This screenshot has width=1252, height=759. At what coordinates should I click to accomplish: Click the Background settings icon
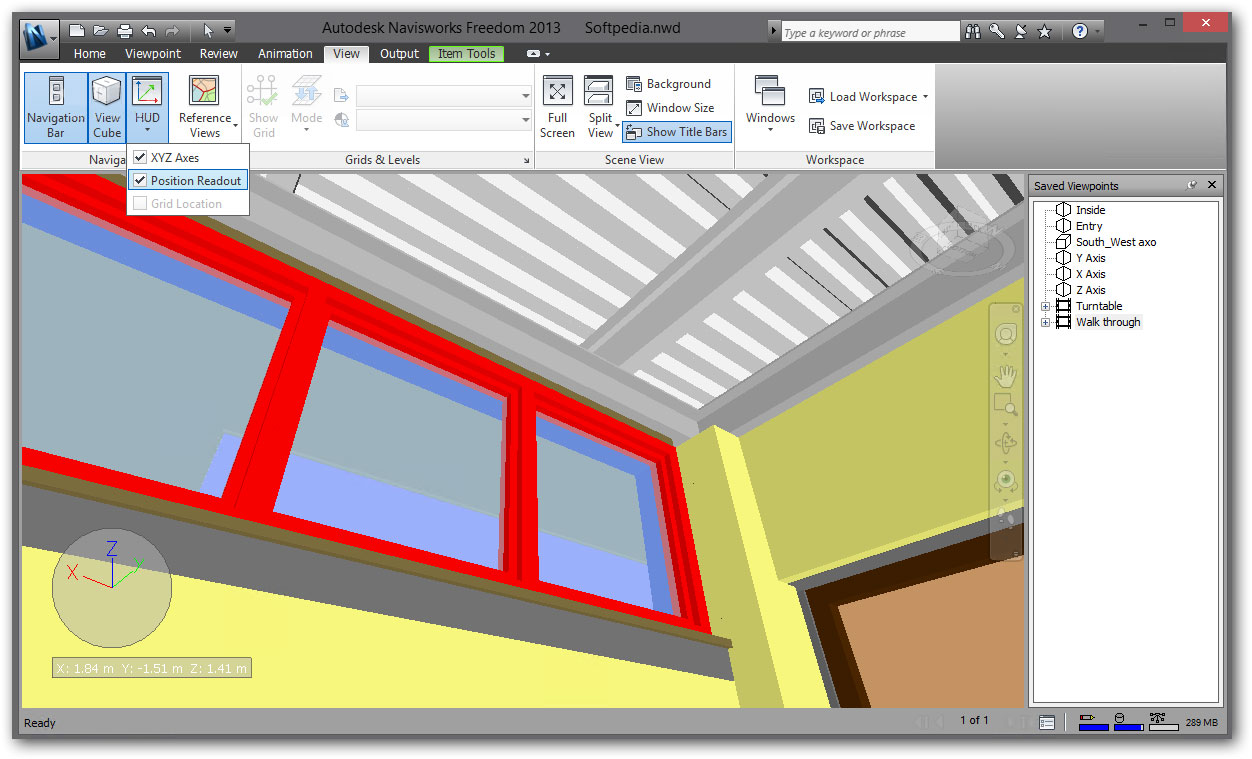[634, 84]
